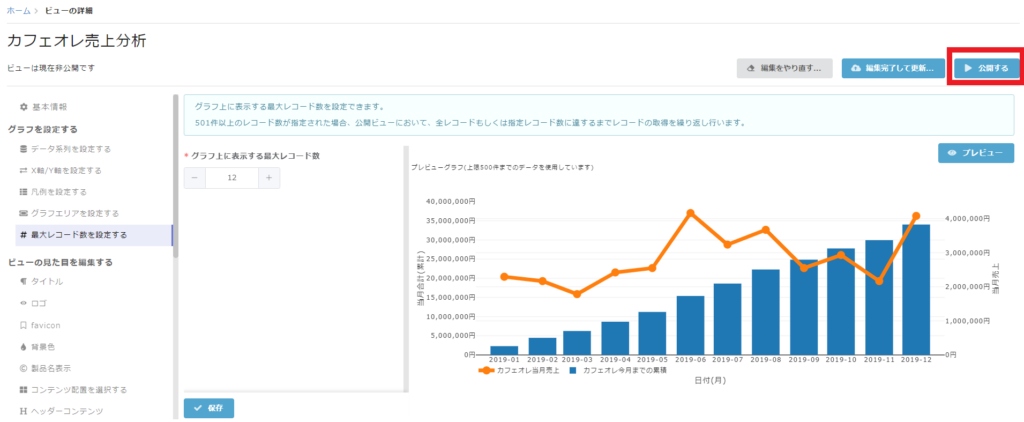The width and height of the screenshot is (1024, 422).
Task: Click the max record number field
Action: (x=232, y=178)
